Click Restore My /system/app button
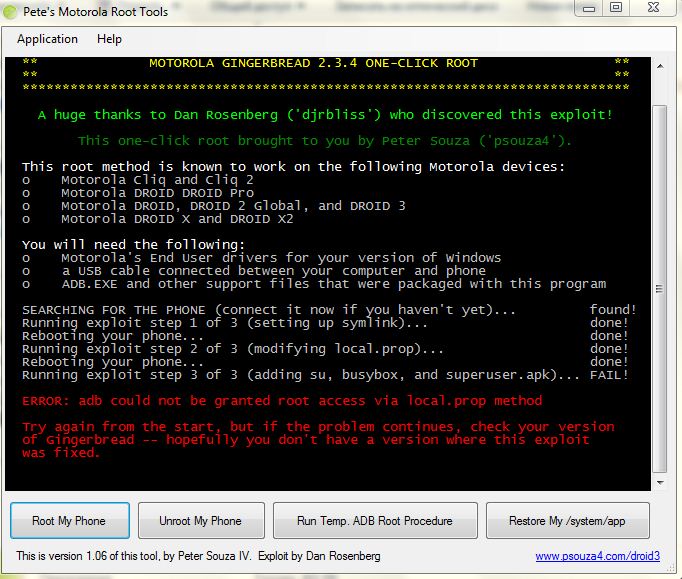Screen dimensions: 682x579 pos(568,521)
